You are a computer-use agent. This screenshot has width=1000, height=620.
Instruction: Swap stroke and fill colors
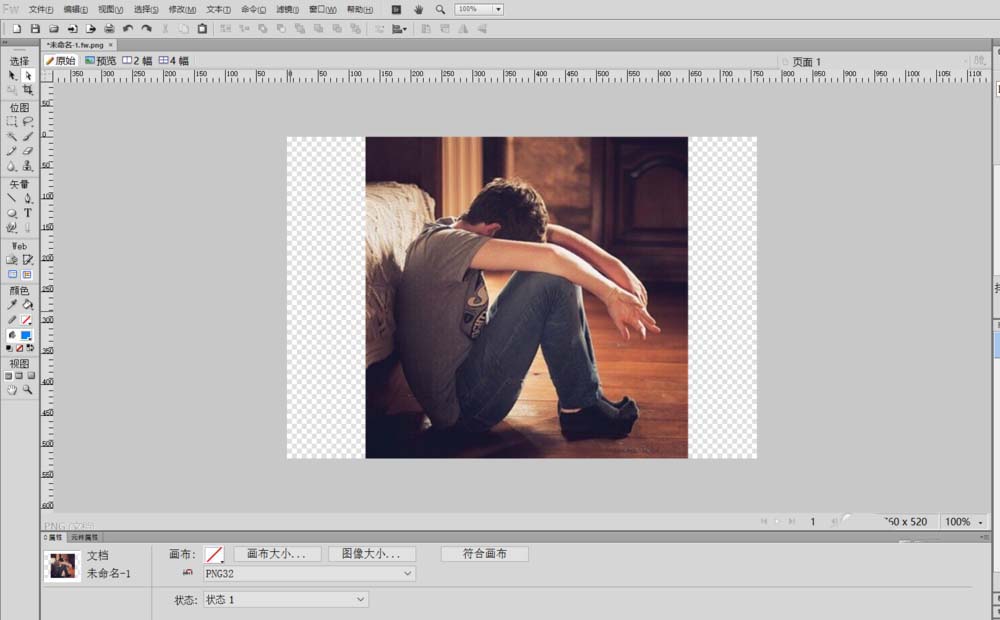click(x=30, y=348)
